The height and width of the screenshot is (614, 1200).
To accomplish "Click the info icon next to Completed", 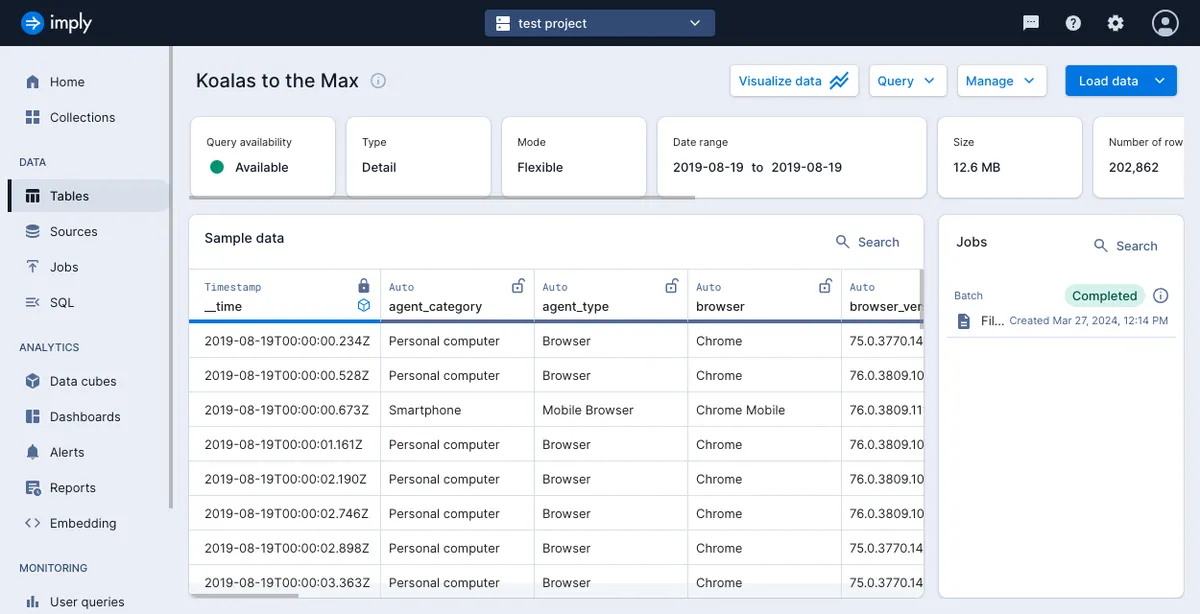I will tap(1161, 296).
